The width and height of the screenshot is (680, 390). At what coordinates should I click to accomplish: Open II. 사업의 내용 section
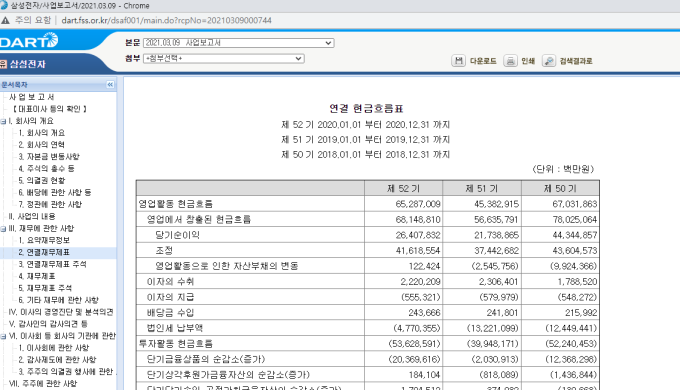click(32, 216)
